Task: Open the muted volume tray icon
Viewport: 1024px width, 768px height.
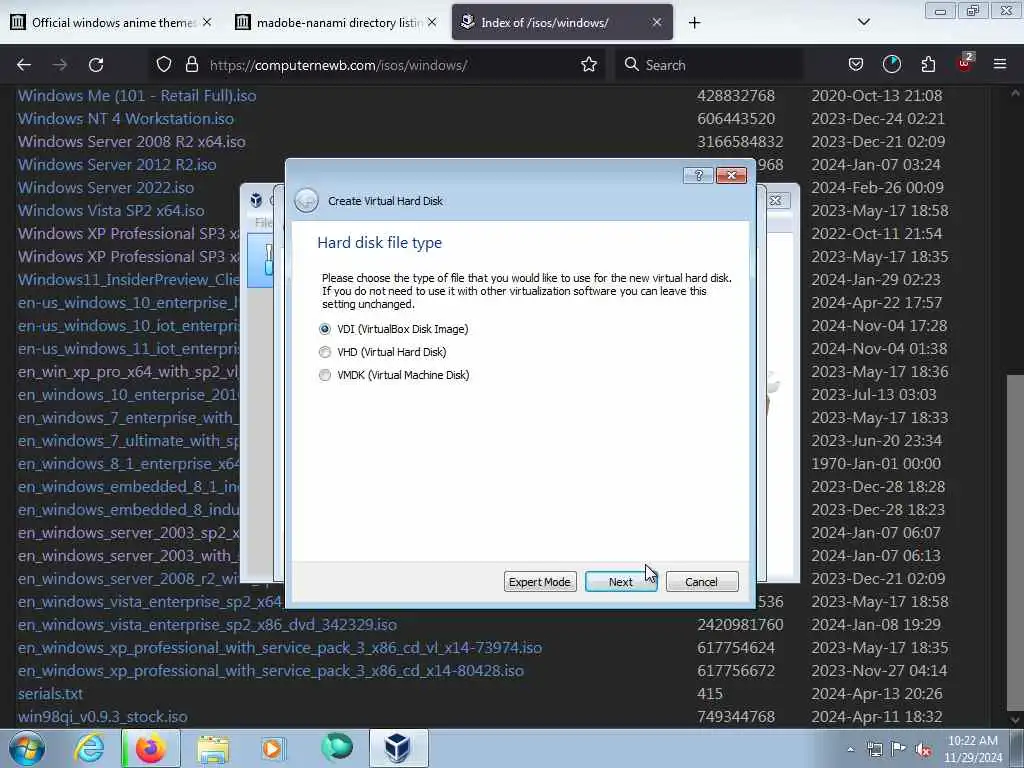Action: (x=923, y=750)
